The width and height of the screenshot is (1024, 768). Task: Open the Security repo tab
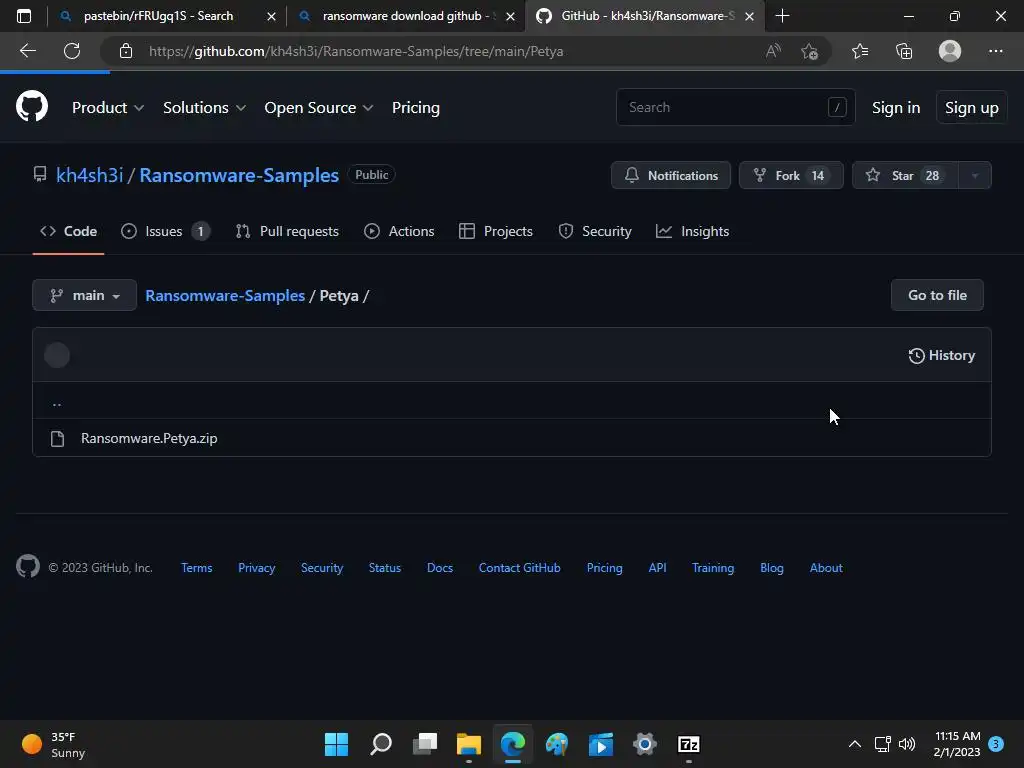[595, 231]
